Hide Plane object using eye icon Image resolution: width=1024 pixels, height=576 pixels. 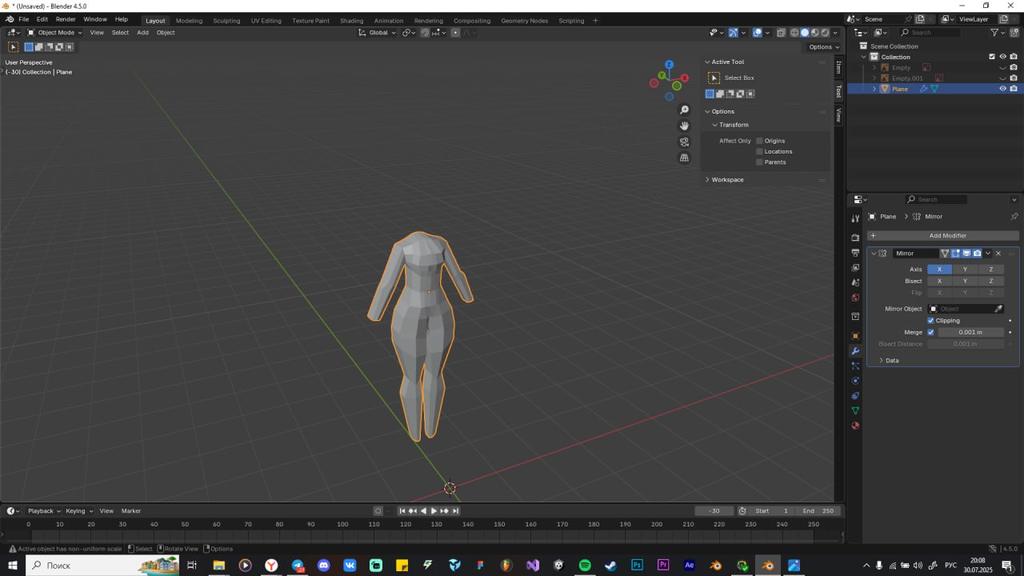(1002, 89)
